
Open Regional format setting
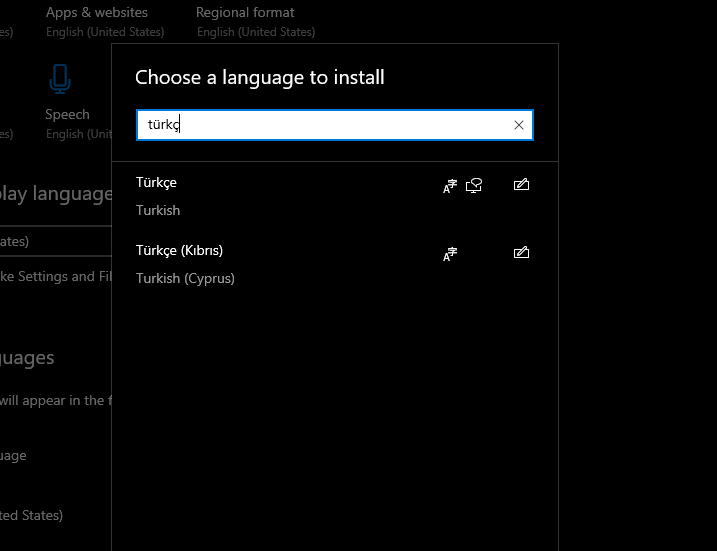pos(245,13)
